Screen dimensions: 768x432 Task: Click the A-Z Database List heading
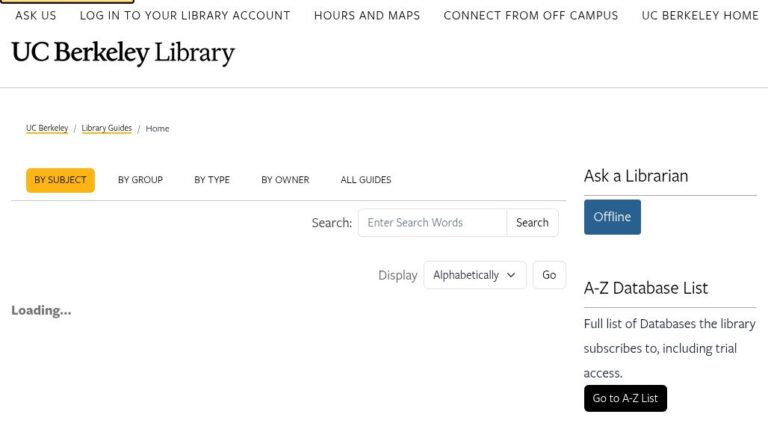[x=646, y=288]
